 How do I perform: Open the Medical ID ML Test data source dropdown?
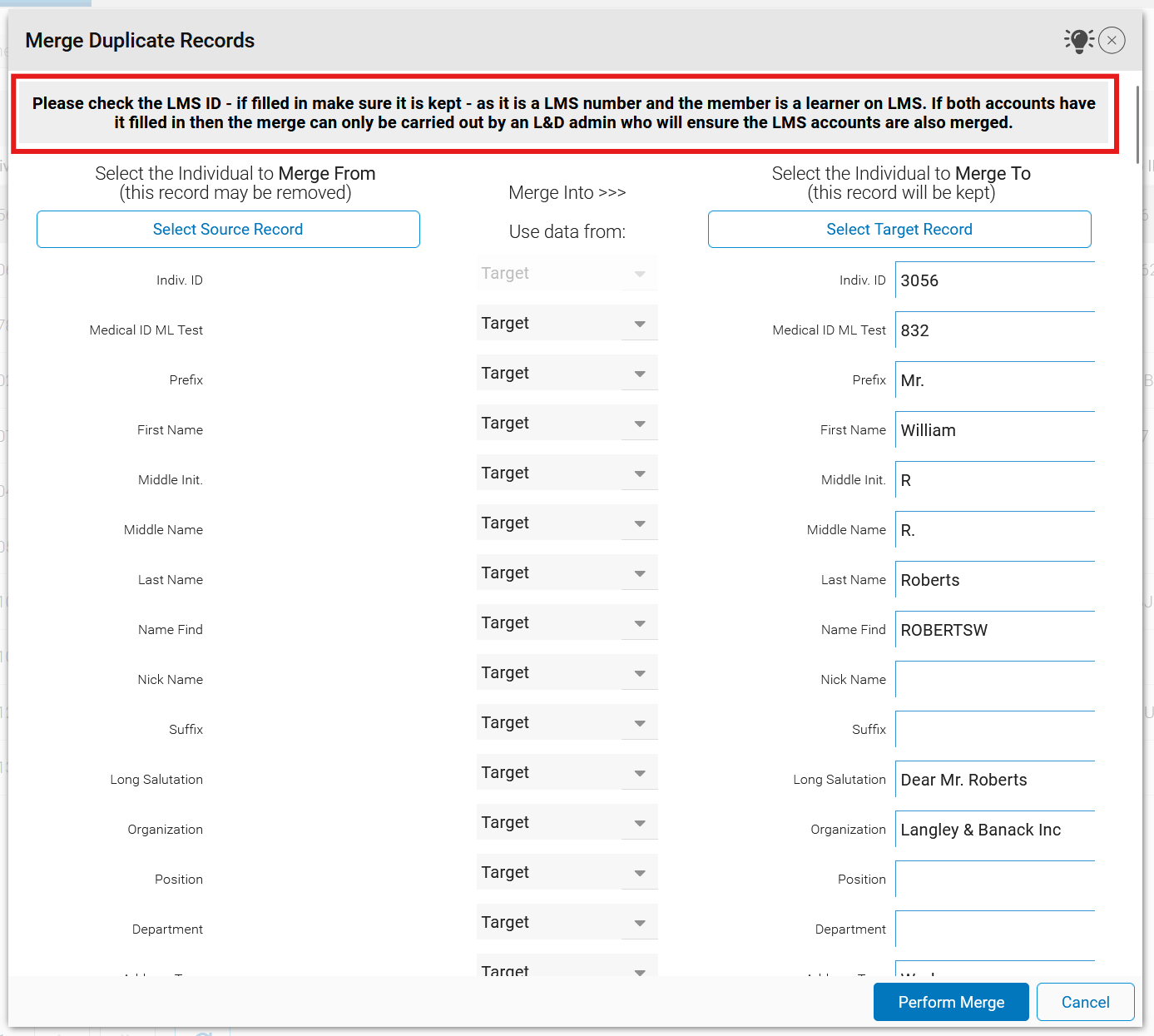[567, 323]
